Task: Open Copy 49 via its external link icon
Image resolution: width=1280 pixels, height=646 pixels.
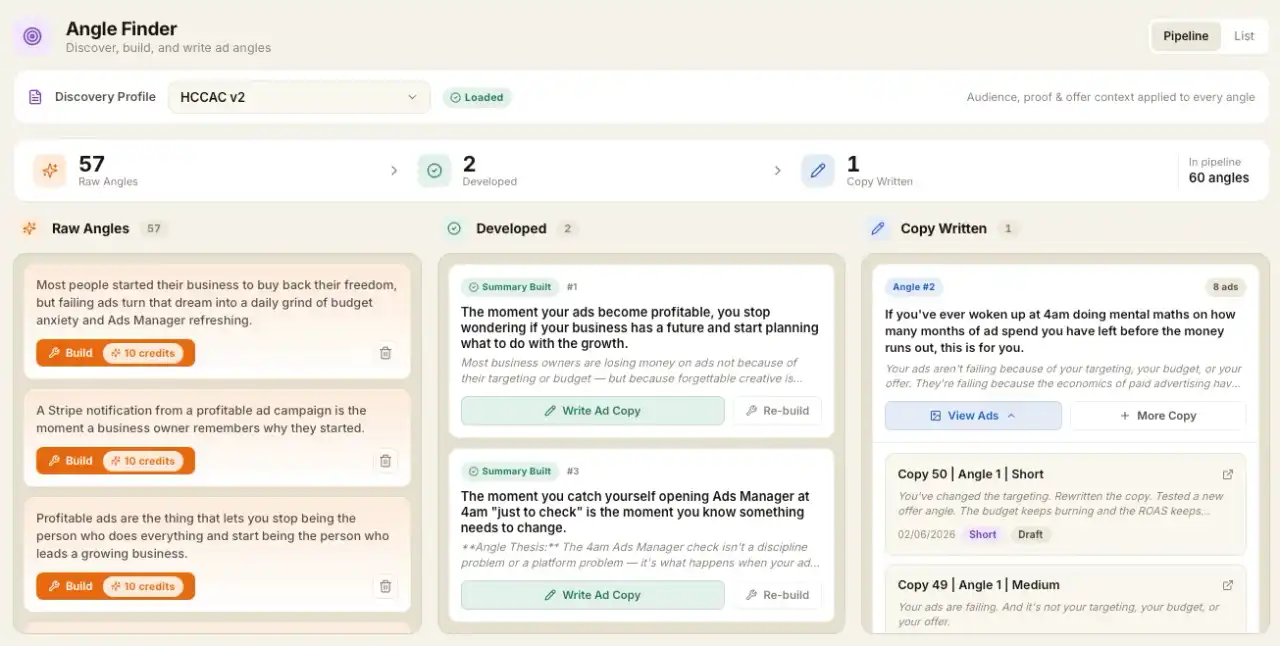Action: pyautogui.click(x=1228, y=585)
